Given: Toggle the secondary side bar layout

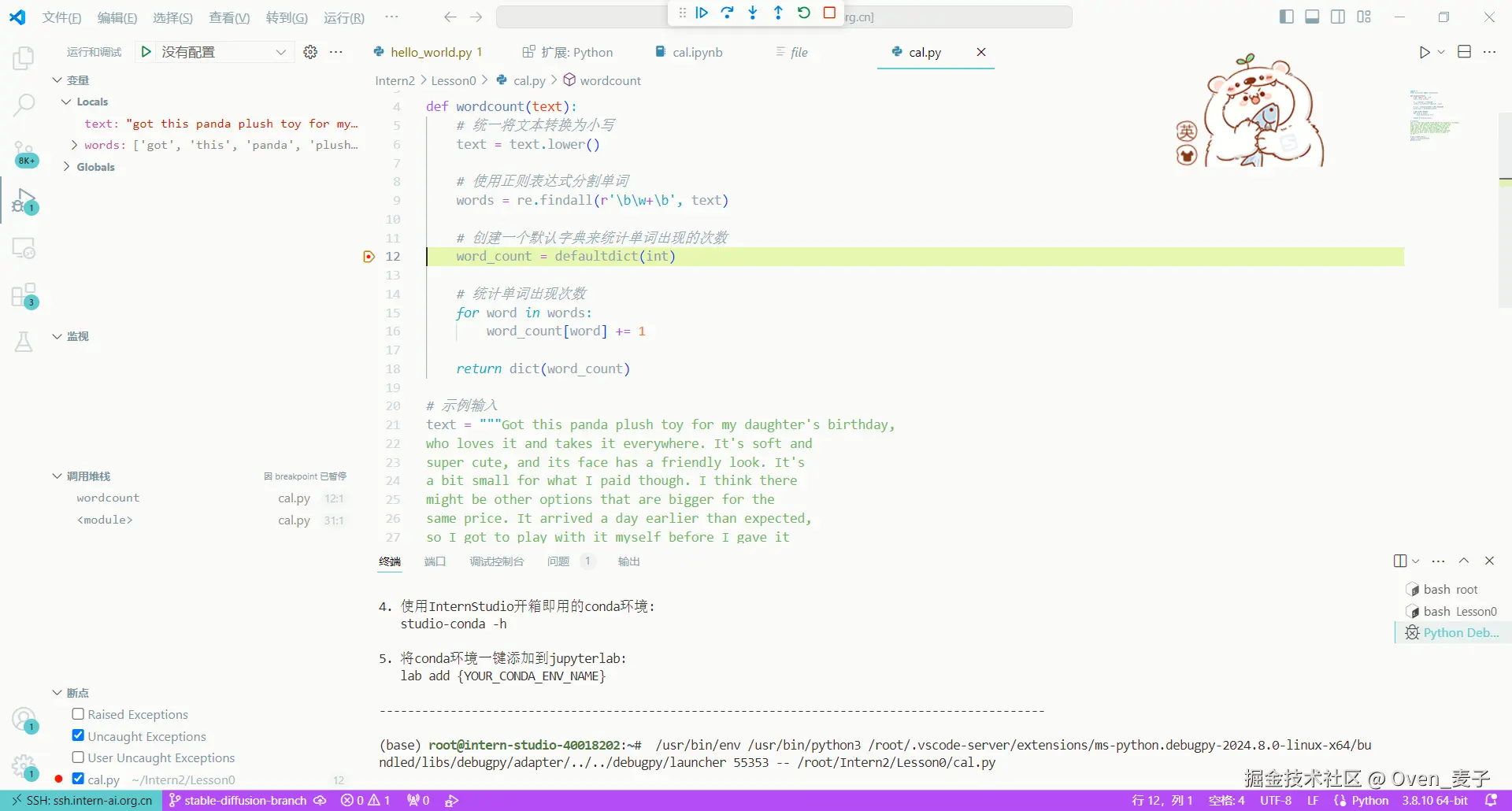Looking at the screenshot, I should pos(1338,17).
